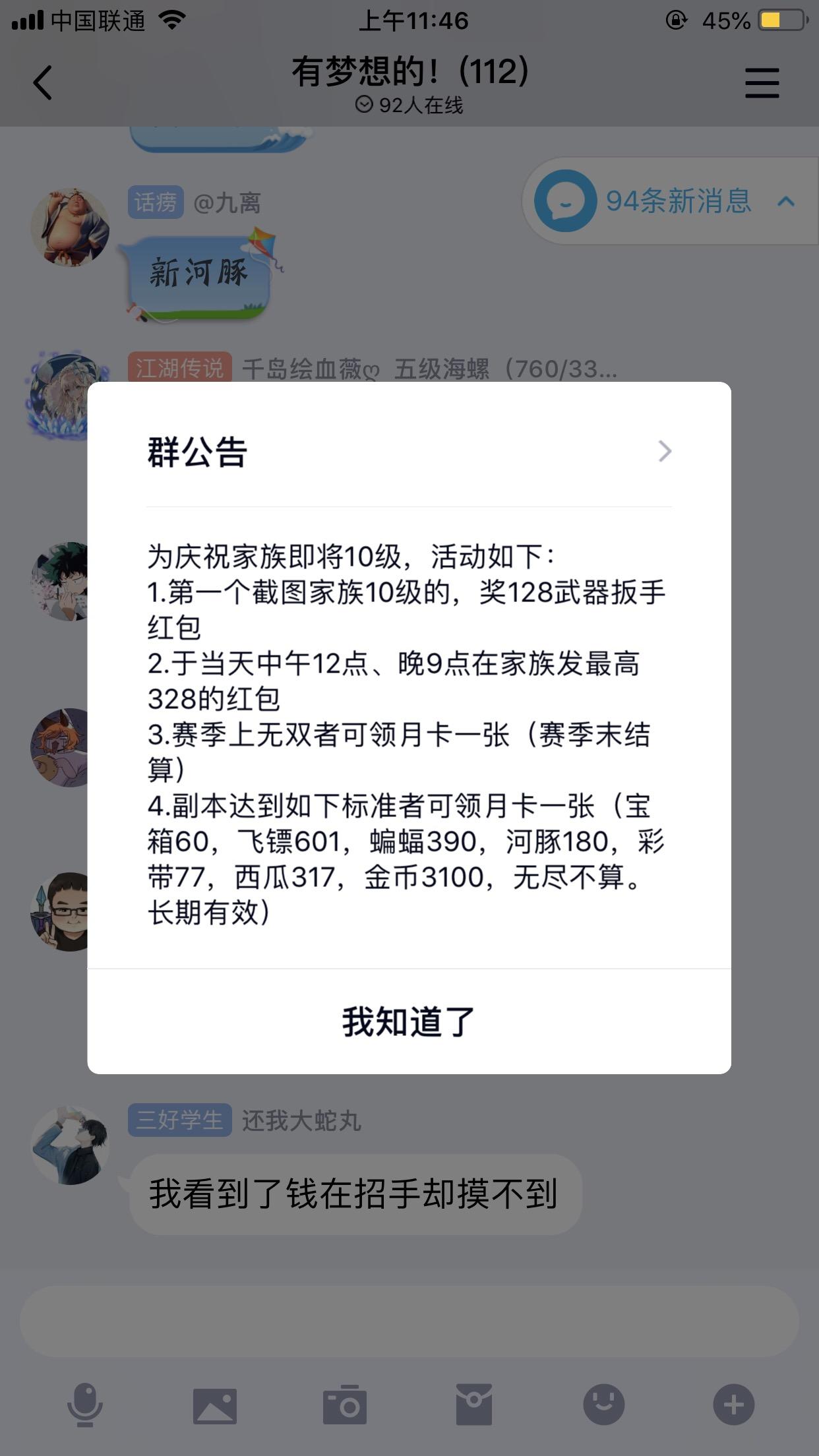Open the emoji smiley icon
The image size is (819, 1456).
(x=604, y=1405)
